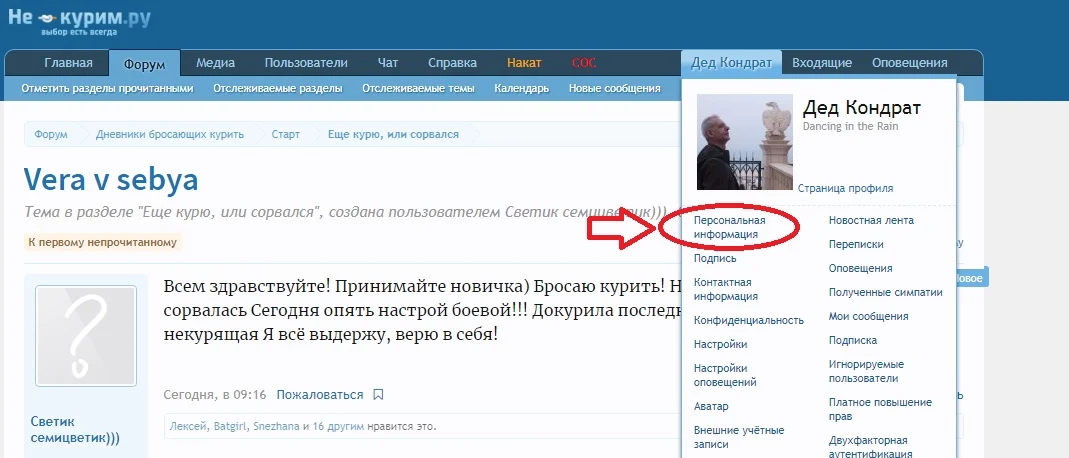Toggle the Дед Кондрат account menu
The height and width of the screenshot is (458, 1069).
tap(732, 63)
